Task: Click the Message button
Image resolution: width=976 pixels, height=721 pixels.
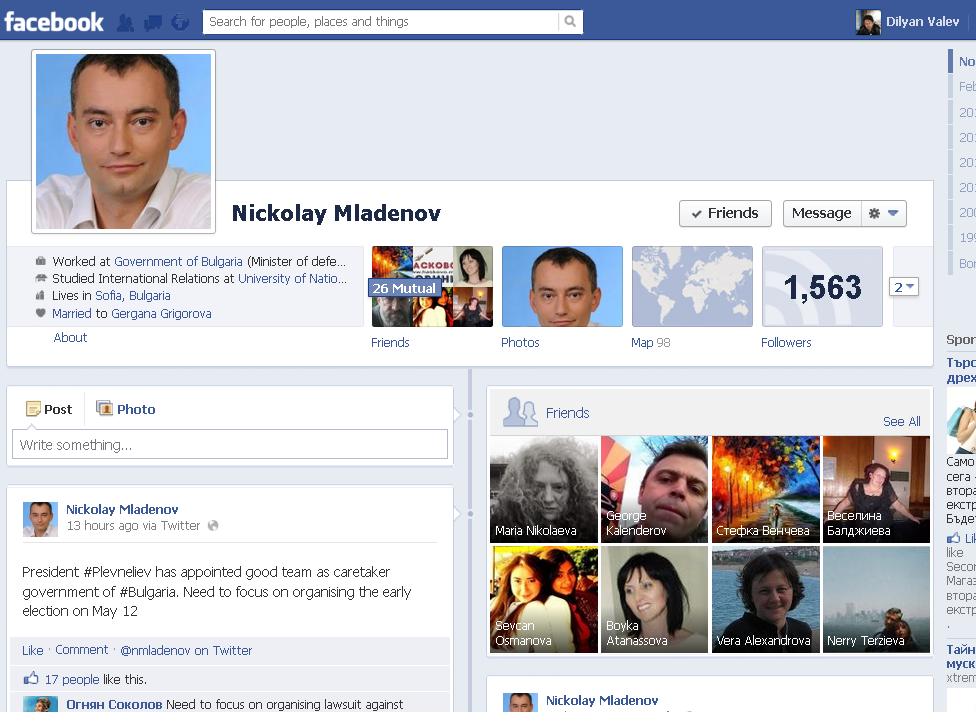Action: 822,214
